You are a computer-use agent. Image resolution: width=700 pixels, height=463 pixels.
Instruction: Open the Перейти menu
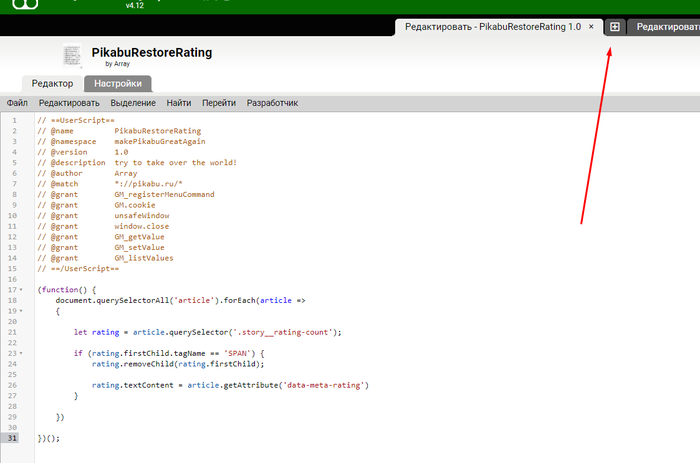point(219,102)
